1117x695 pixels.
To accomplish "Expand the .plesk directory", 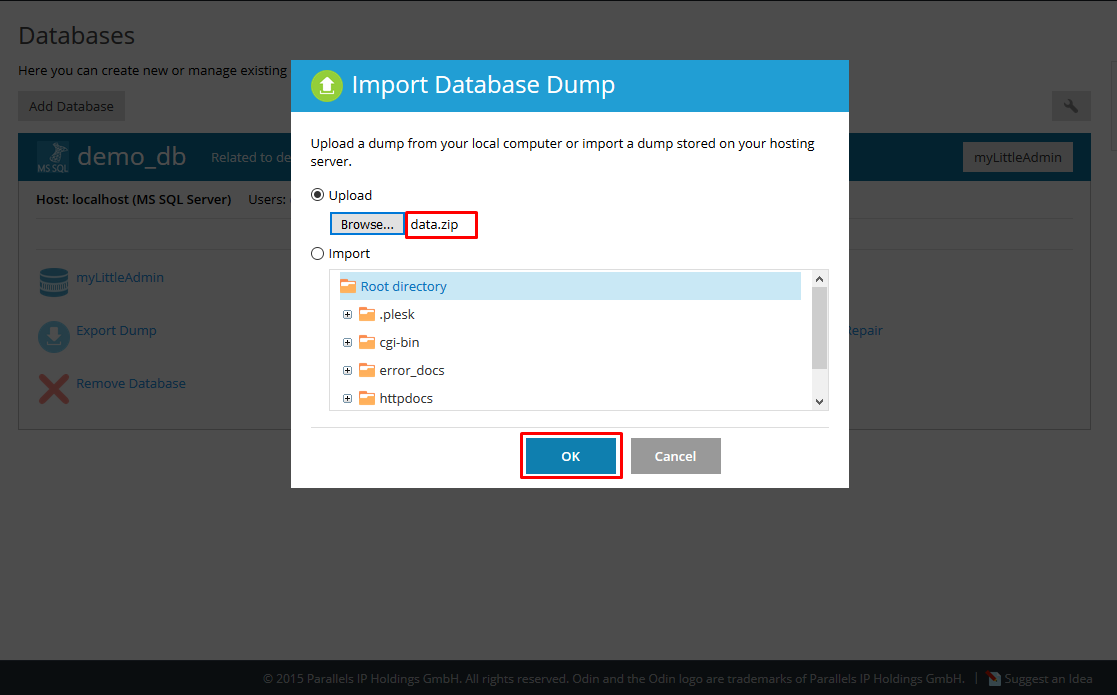I will [x=347, y=314].
